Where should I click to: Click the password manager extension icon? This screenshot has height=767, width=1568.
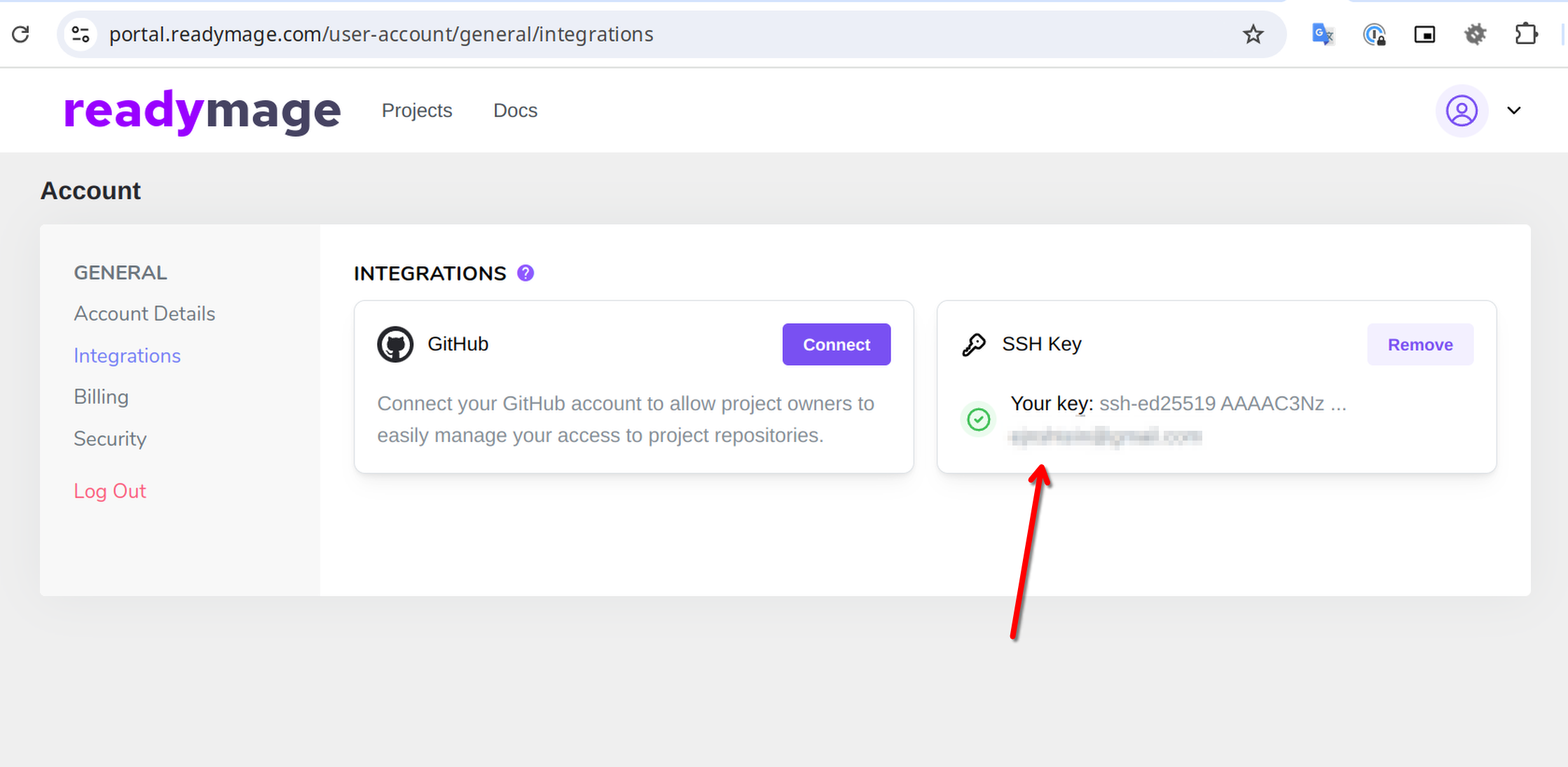[1374, 34]
